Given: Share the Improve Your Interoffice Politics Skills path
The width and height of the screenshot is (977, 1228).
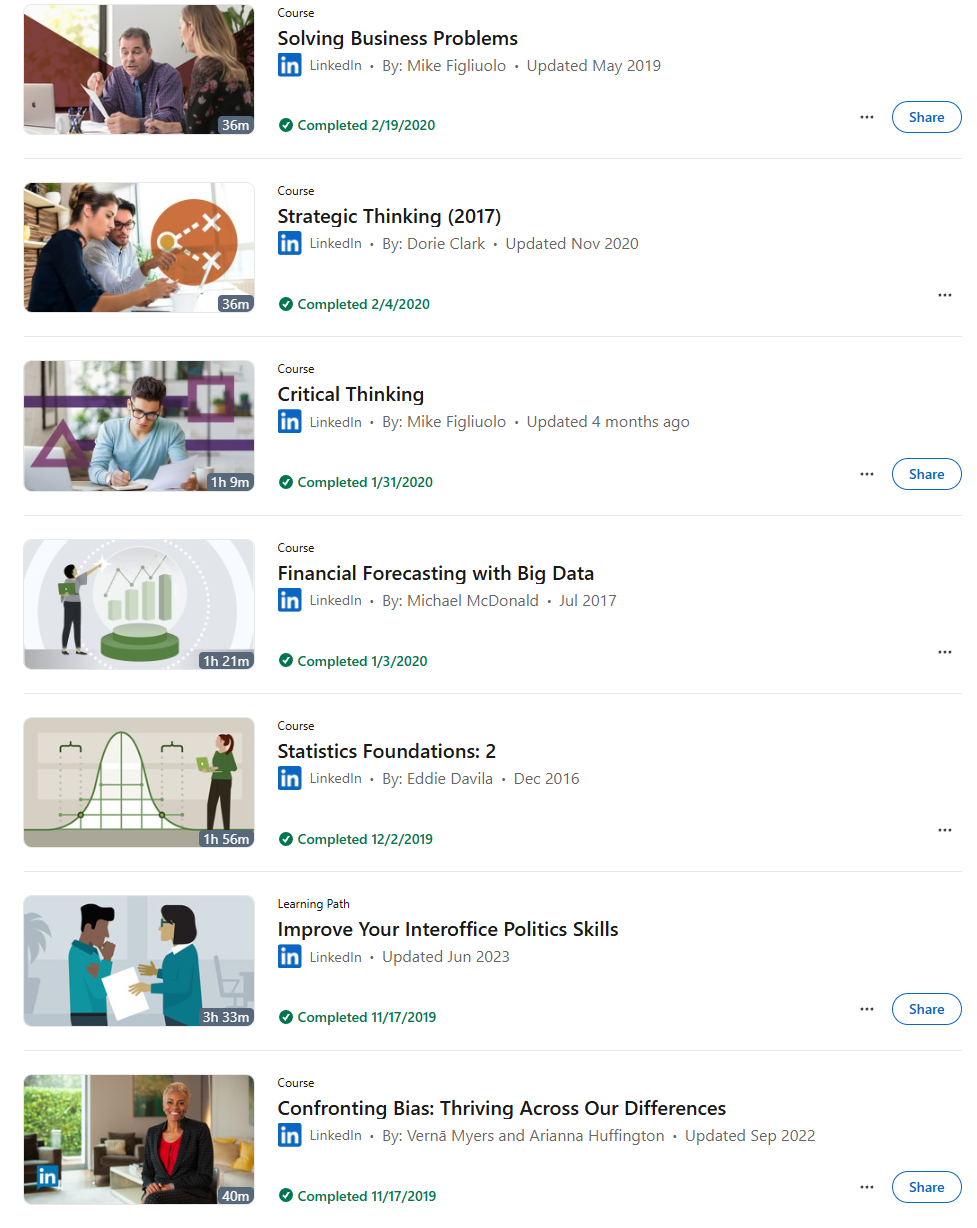Looking at the screenshot, I should (926, 1009).
